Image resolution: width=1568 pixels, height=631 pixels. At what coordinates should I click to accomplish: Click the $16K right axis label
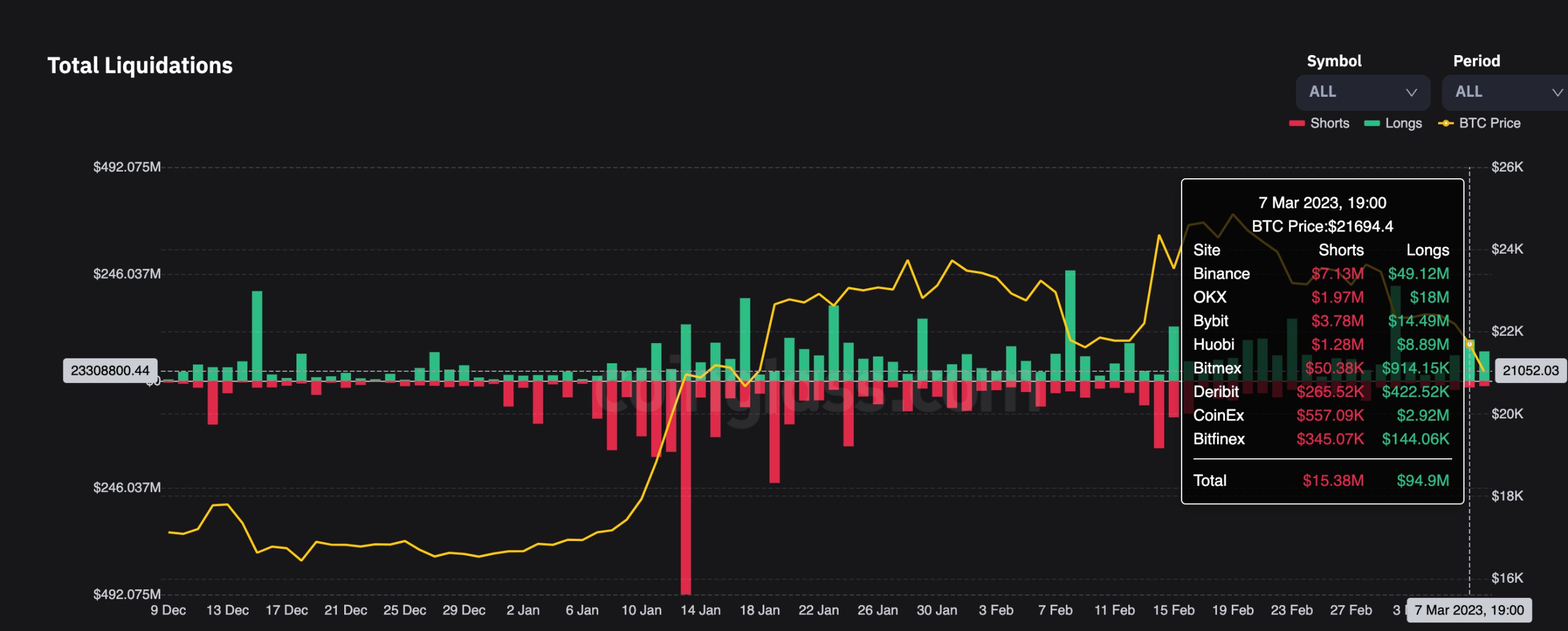coord(1507,578)
